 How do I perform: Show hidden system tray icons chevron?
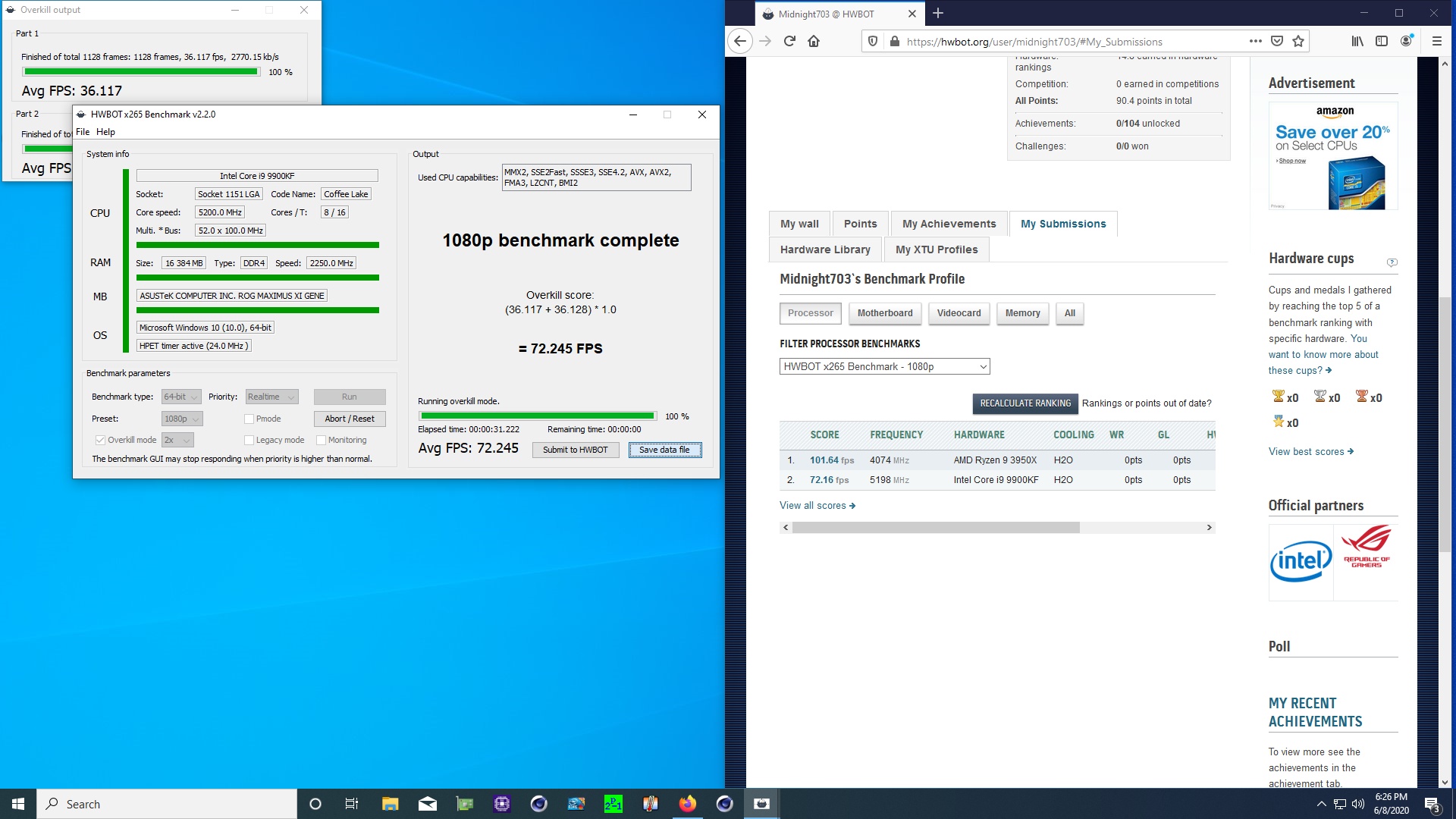1321,804
